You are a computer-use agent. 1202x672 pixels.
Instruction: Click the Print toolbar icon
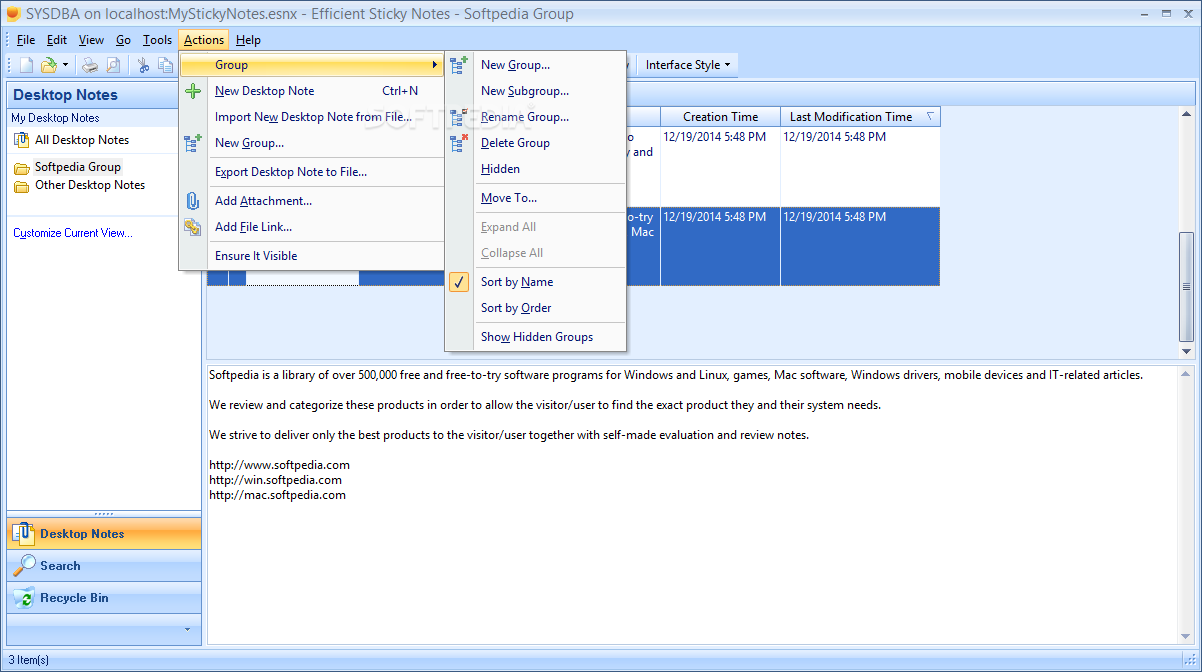(x=90, y=65)
